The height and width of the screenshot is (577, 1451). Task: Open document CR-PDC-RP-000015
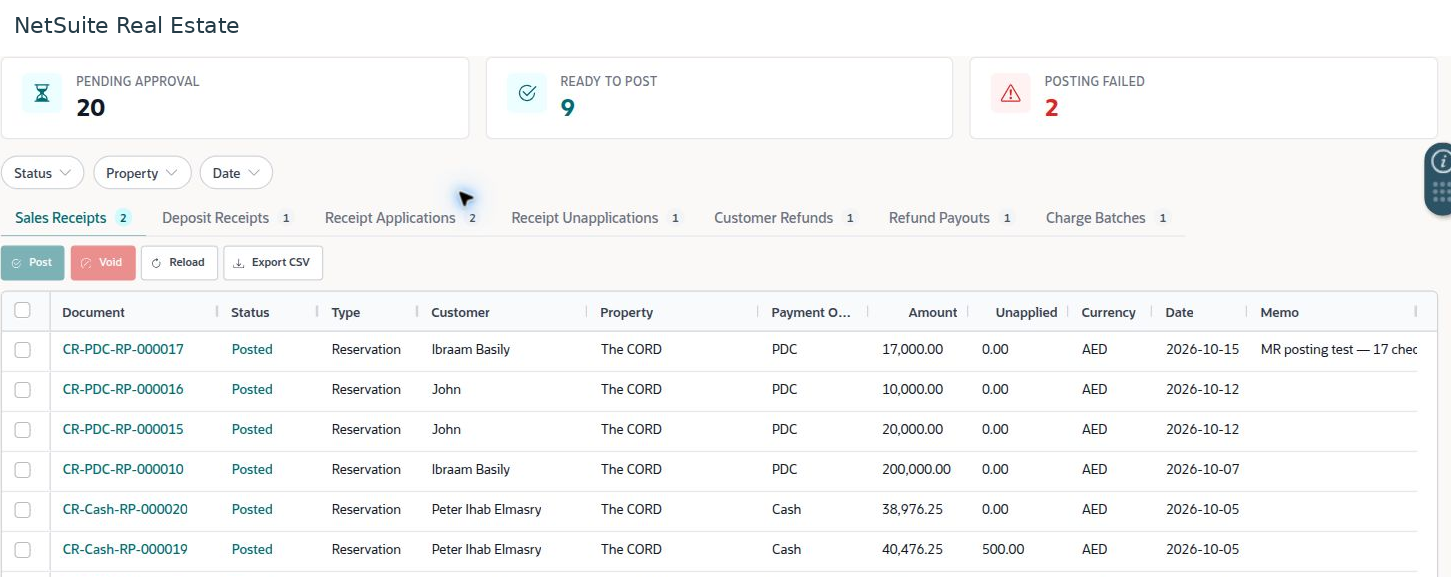coord(123,430)
